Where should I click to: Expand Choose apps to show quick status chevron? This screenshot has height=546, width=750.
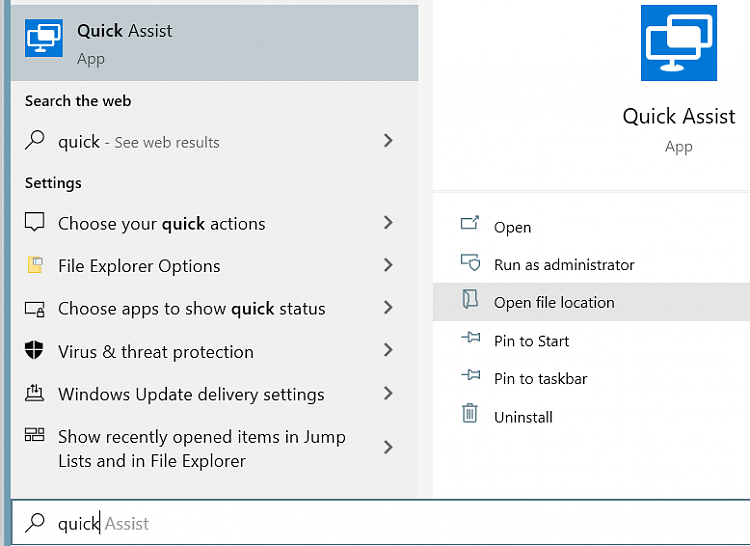[x=388, y=307]
